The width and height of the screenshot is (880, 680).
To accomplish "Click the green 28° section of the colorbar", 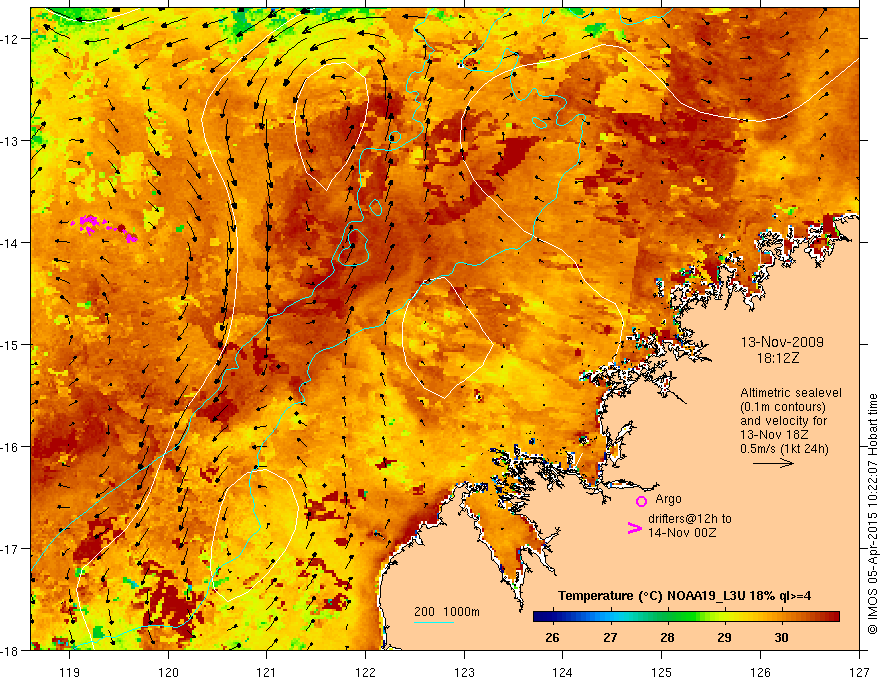I will (667, 617).
